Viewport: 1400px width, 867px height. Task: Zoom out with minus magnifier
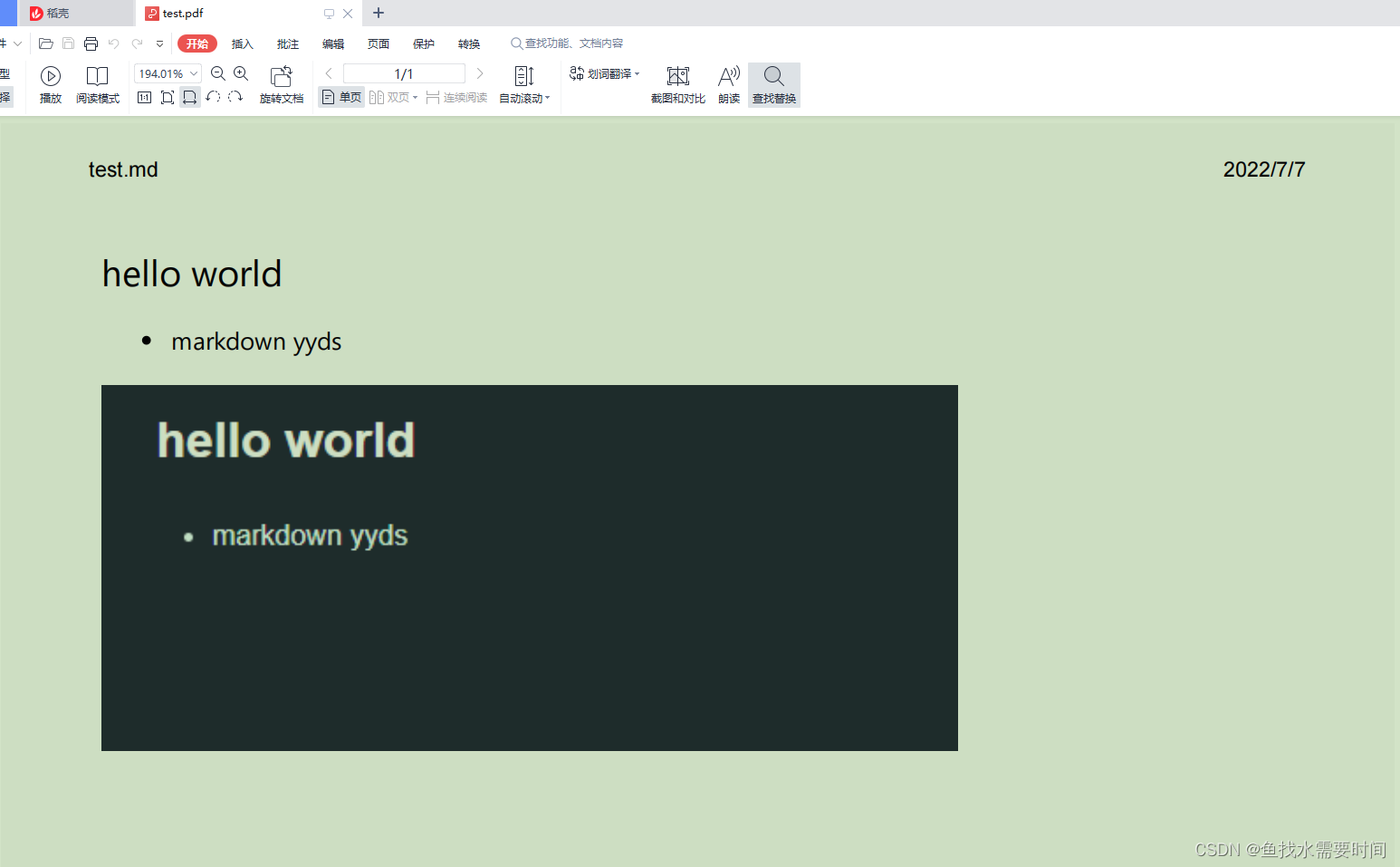218,73
